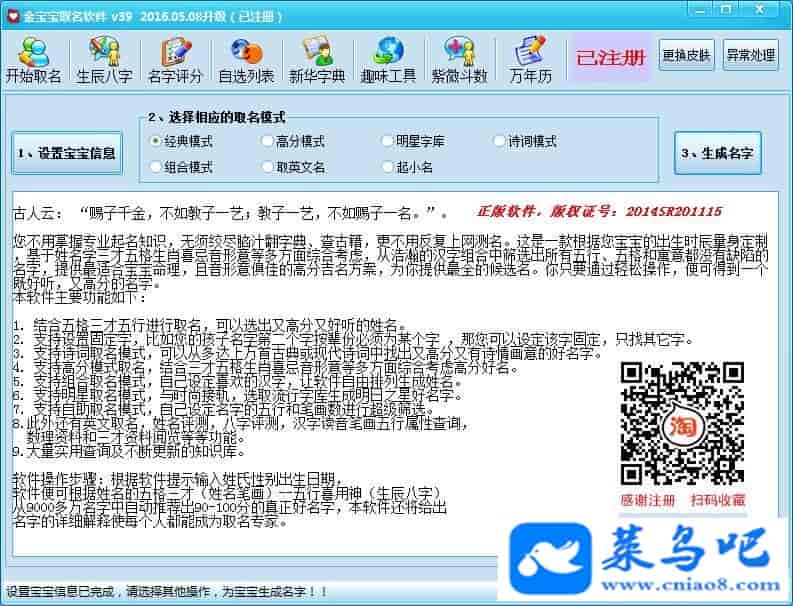Open 名字评分 scoring tool
The width and height of the screenshot is (793, 606).
coord(174,58)
